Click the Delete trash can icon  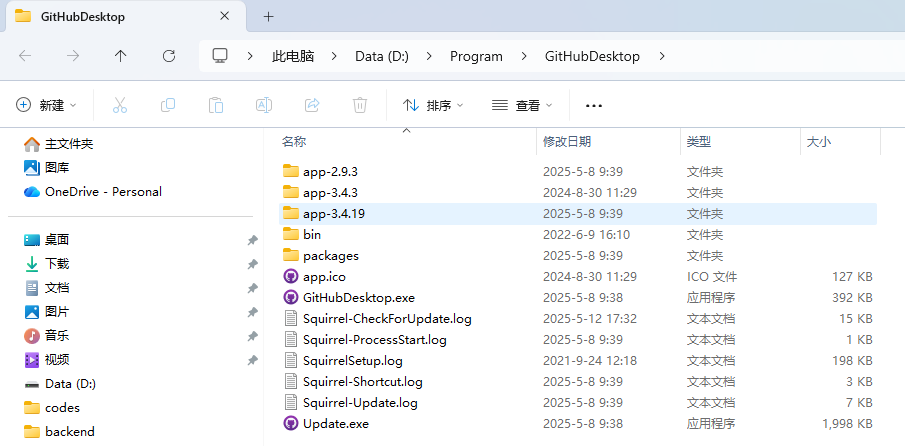(360, 105)
